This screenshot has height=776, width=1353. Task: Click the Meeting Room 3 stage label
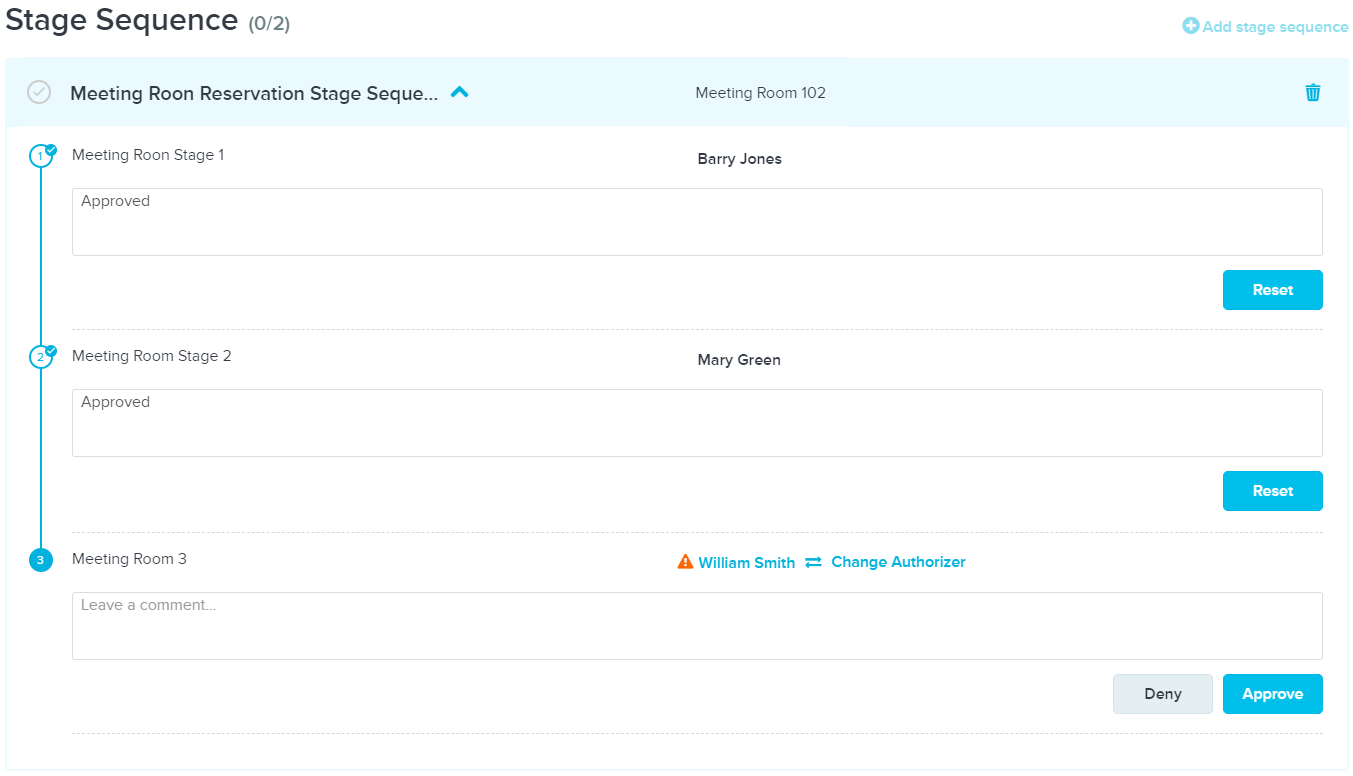[129, 559]
